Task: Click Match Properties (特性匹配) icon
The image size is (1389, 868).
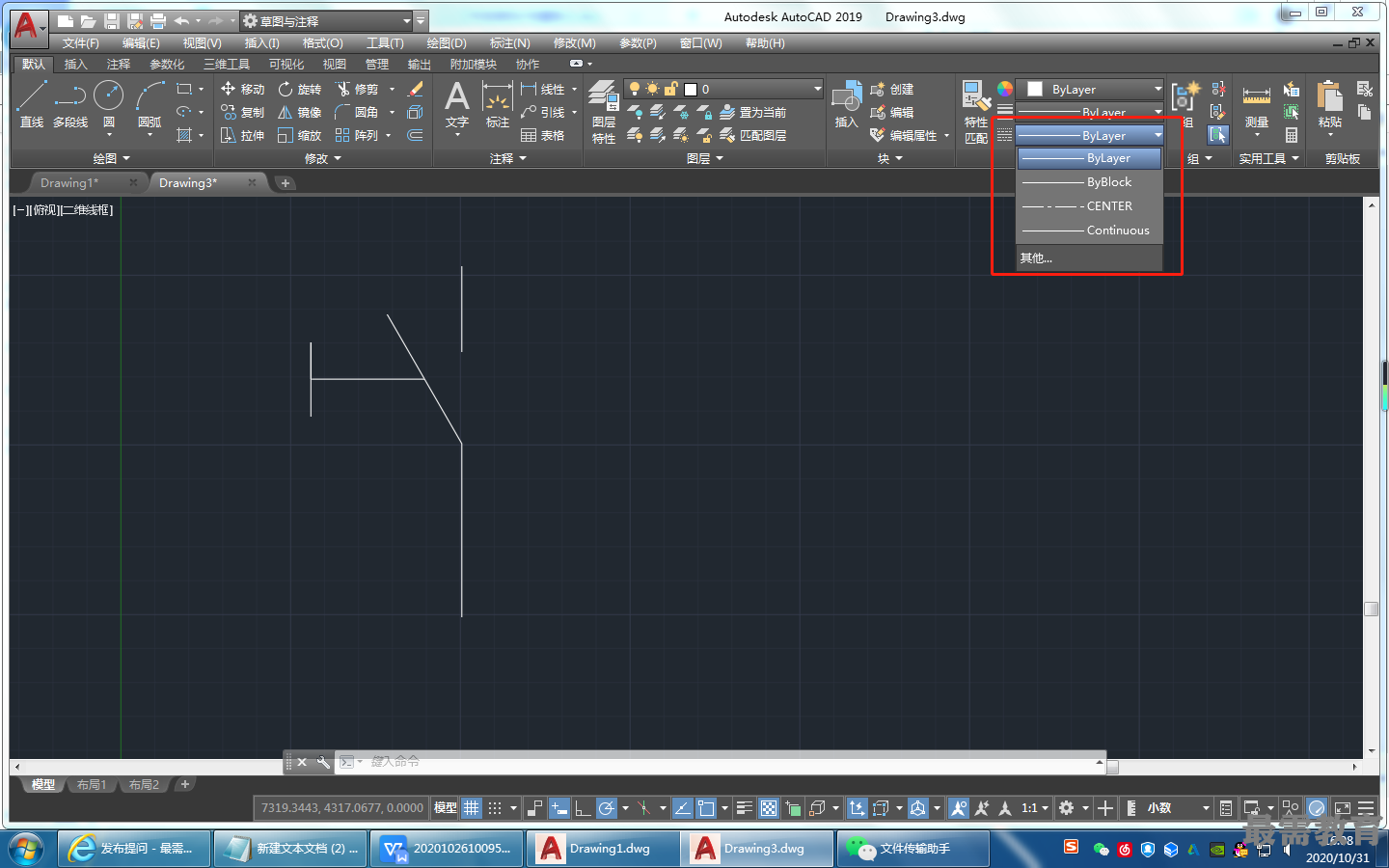Action: pos(976,112)
